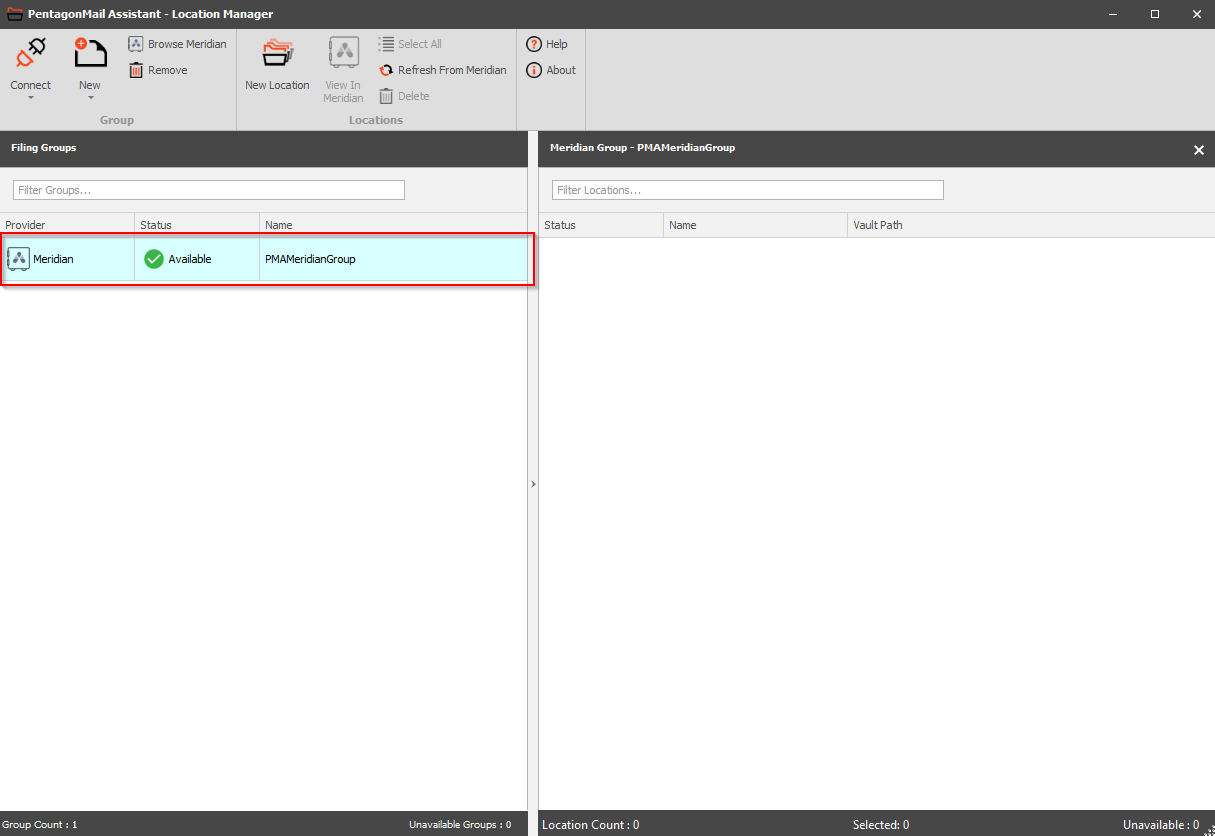
Task: Sort locations by Vault Path column header
Action: coord(1031,225)
